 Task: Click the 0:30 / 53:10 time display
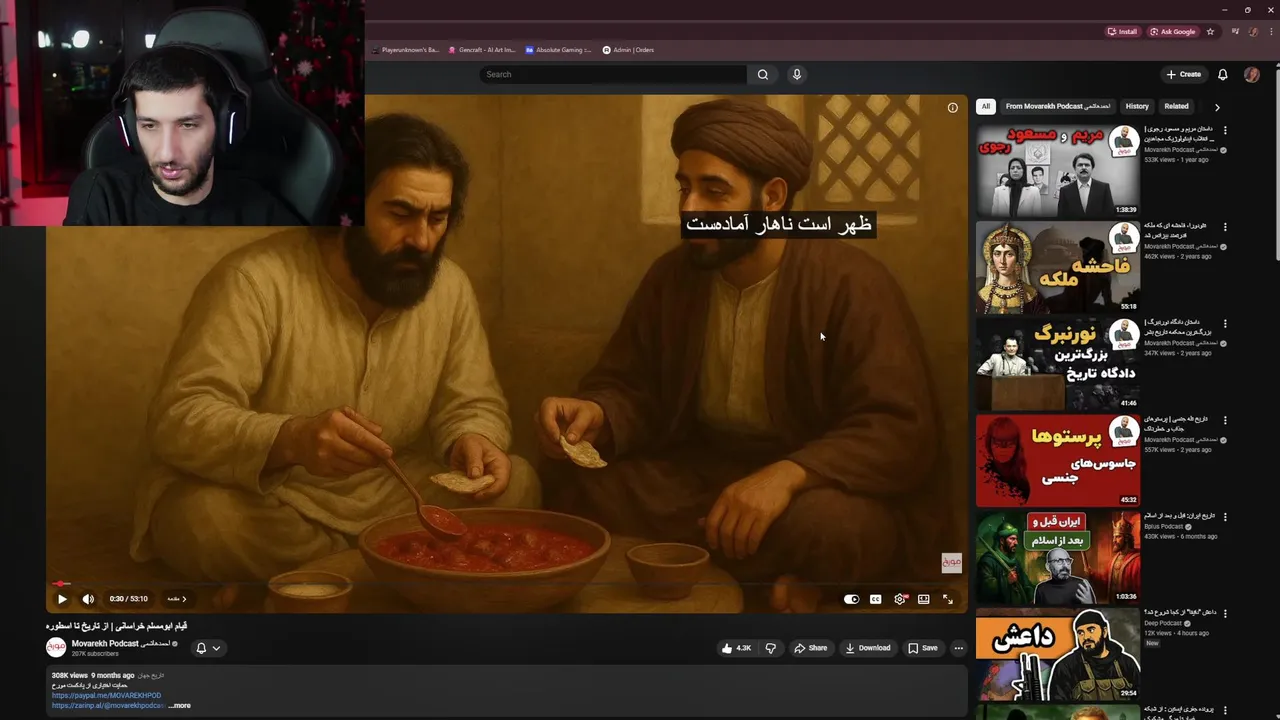[x=128, y=599]
